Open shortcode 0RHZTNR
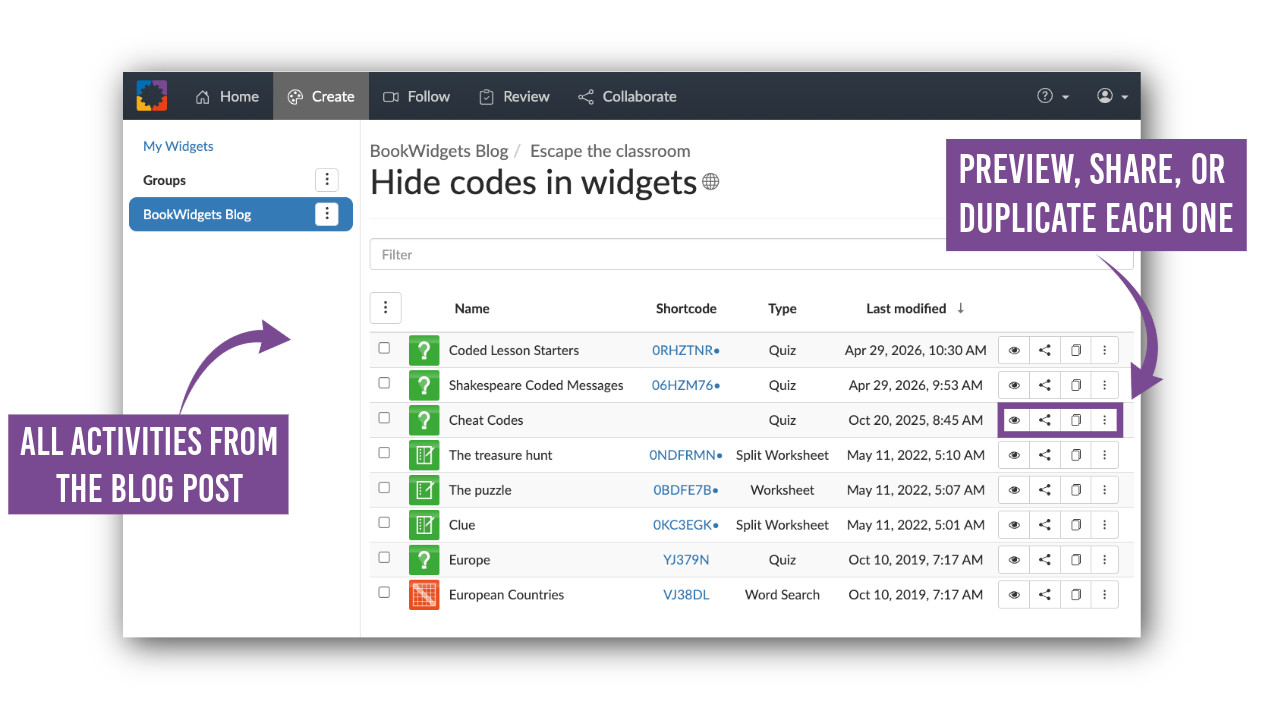 686,350
